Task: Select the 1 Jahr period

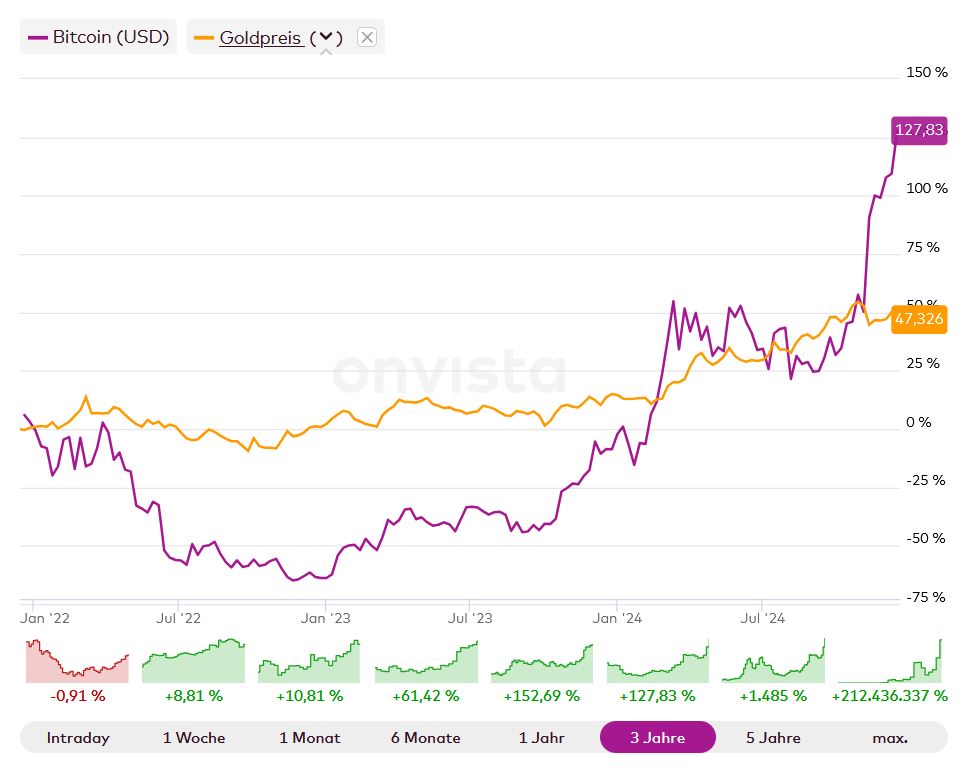Action: (x=541, y=737)
